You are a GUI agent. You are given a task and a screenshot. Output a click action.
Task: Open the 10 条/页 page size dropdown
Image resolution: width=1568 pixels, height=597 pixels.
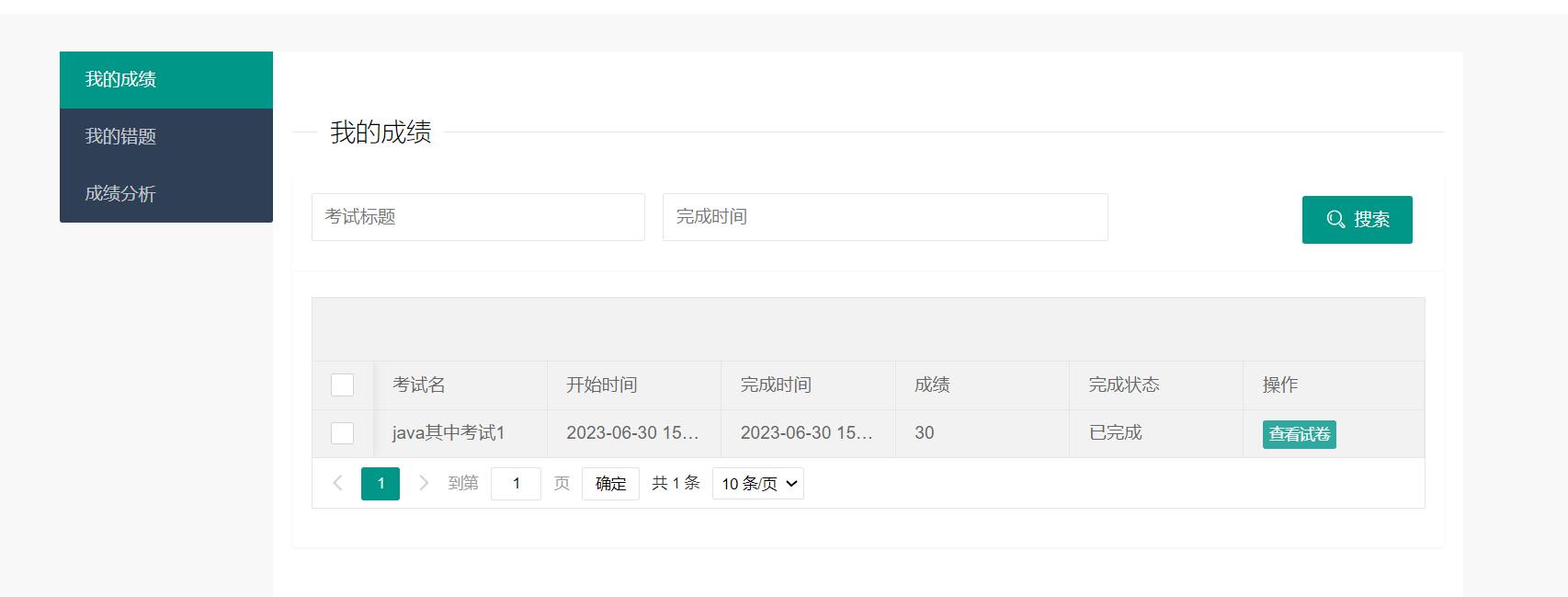pyautogui.click(x=758, y=484)
